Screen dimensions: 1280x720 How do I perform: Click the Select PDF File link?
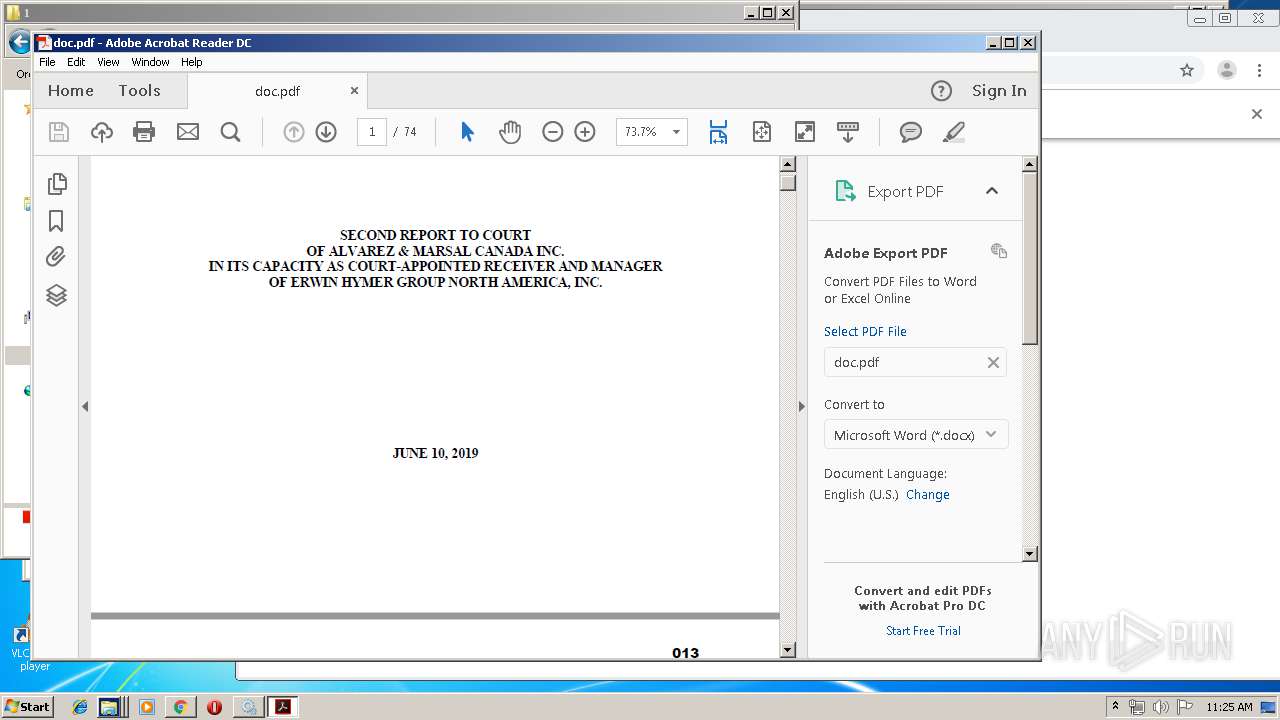865,331
